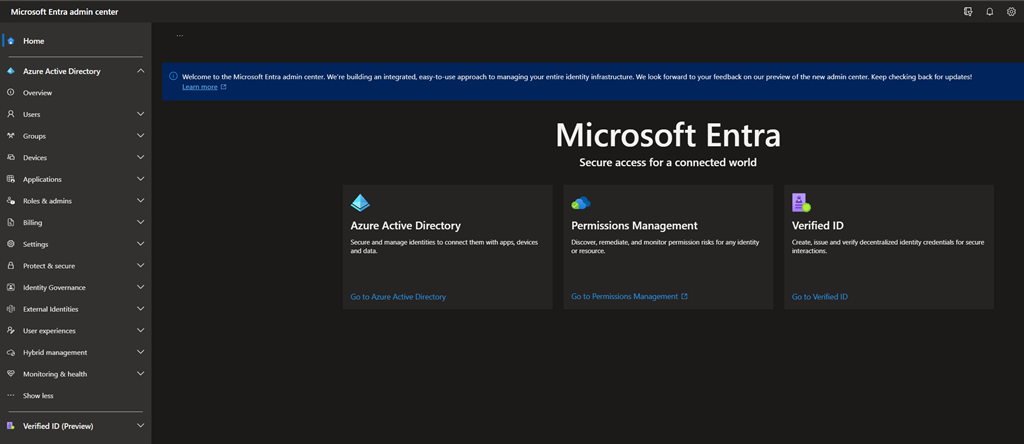Expand the Users menu chevron
This screenshot has height=444, width=1024.
pyautogui.click(x=141, y=114)
